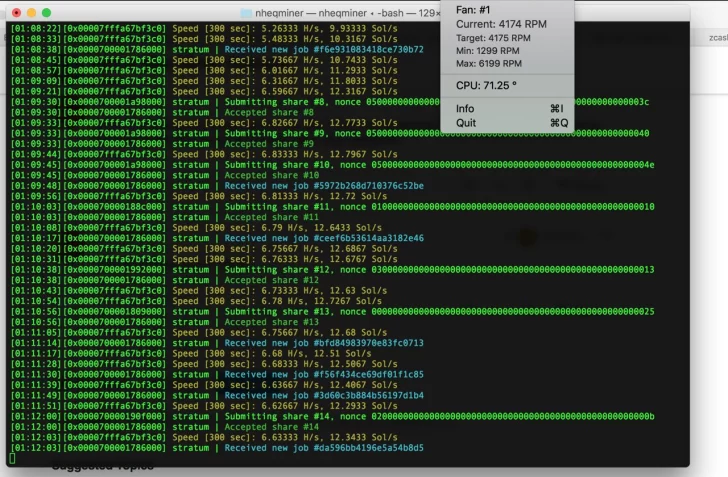Click the value 12.6433 Sol/s
This screenshot has width=728, height=477.
tap(348, 228)
